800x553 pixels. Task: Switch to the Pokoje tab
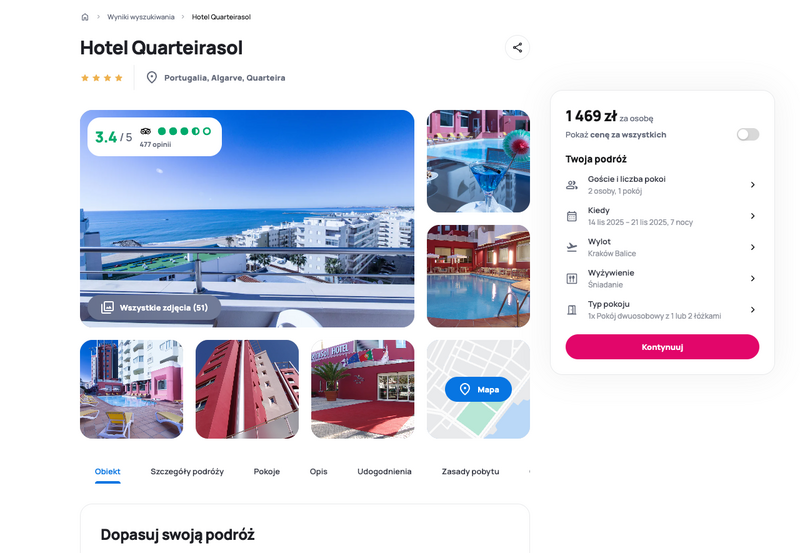[x=267, y=471]
